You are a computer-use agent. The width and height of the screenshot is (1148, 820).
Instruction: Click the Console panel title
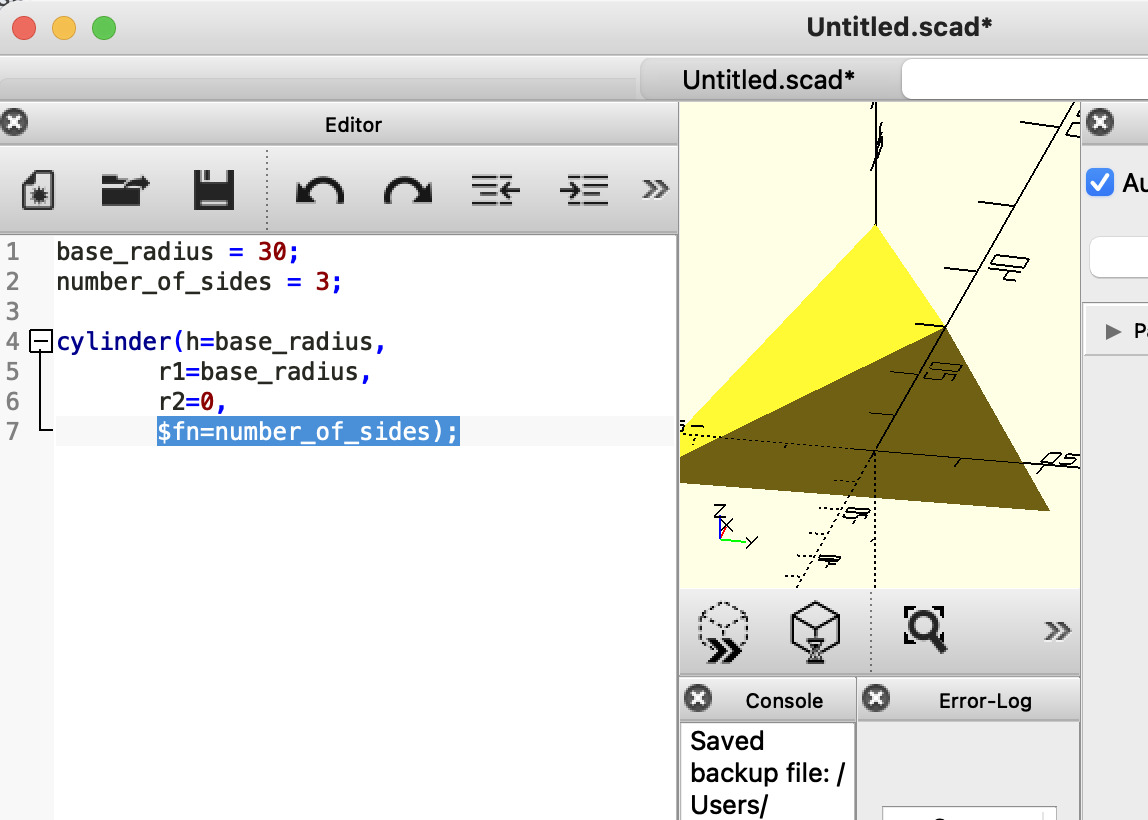tap(784, 701)
